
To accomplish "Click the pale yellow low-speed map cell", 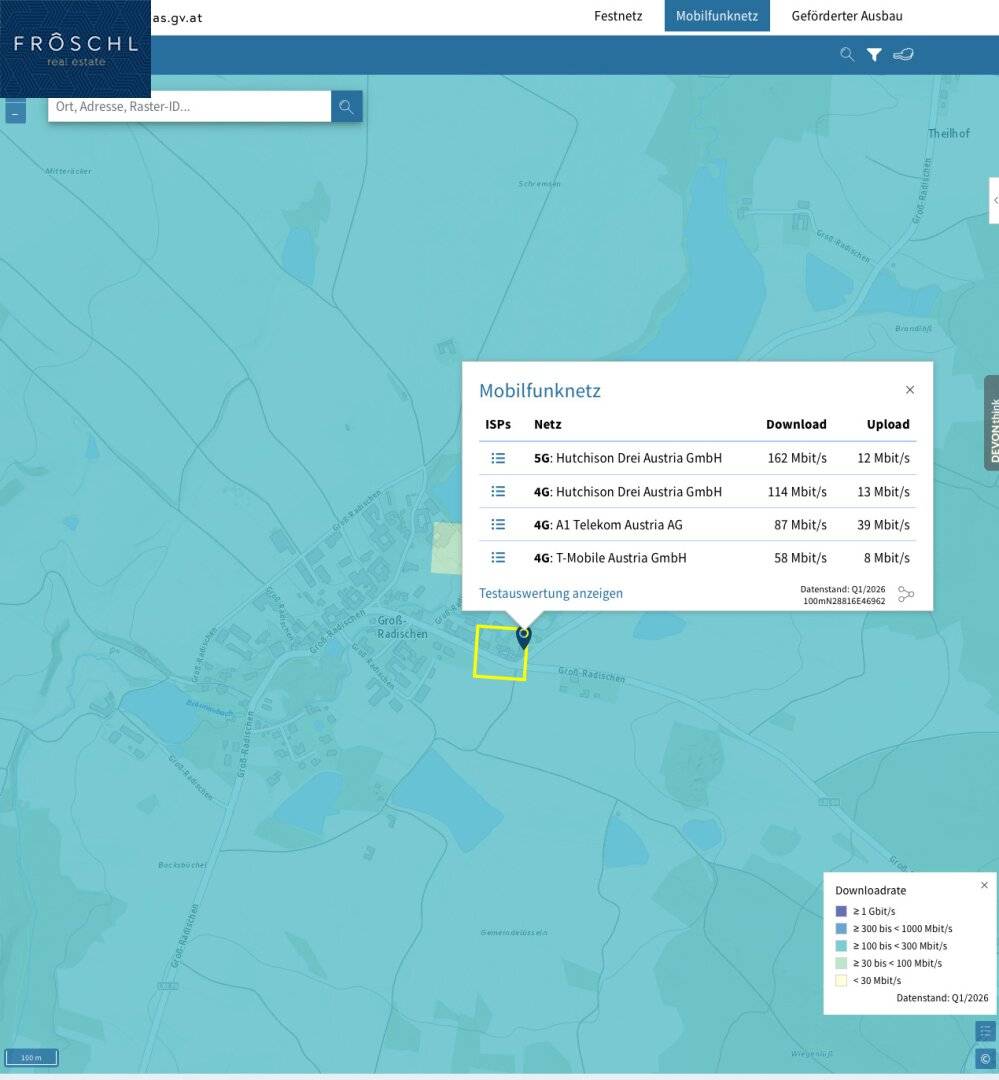I will point(446,548).
